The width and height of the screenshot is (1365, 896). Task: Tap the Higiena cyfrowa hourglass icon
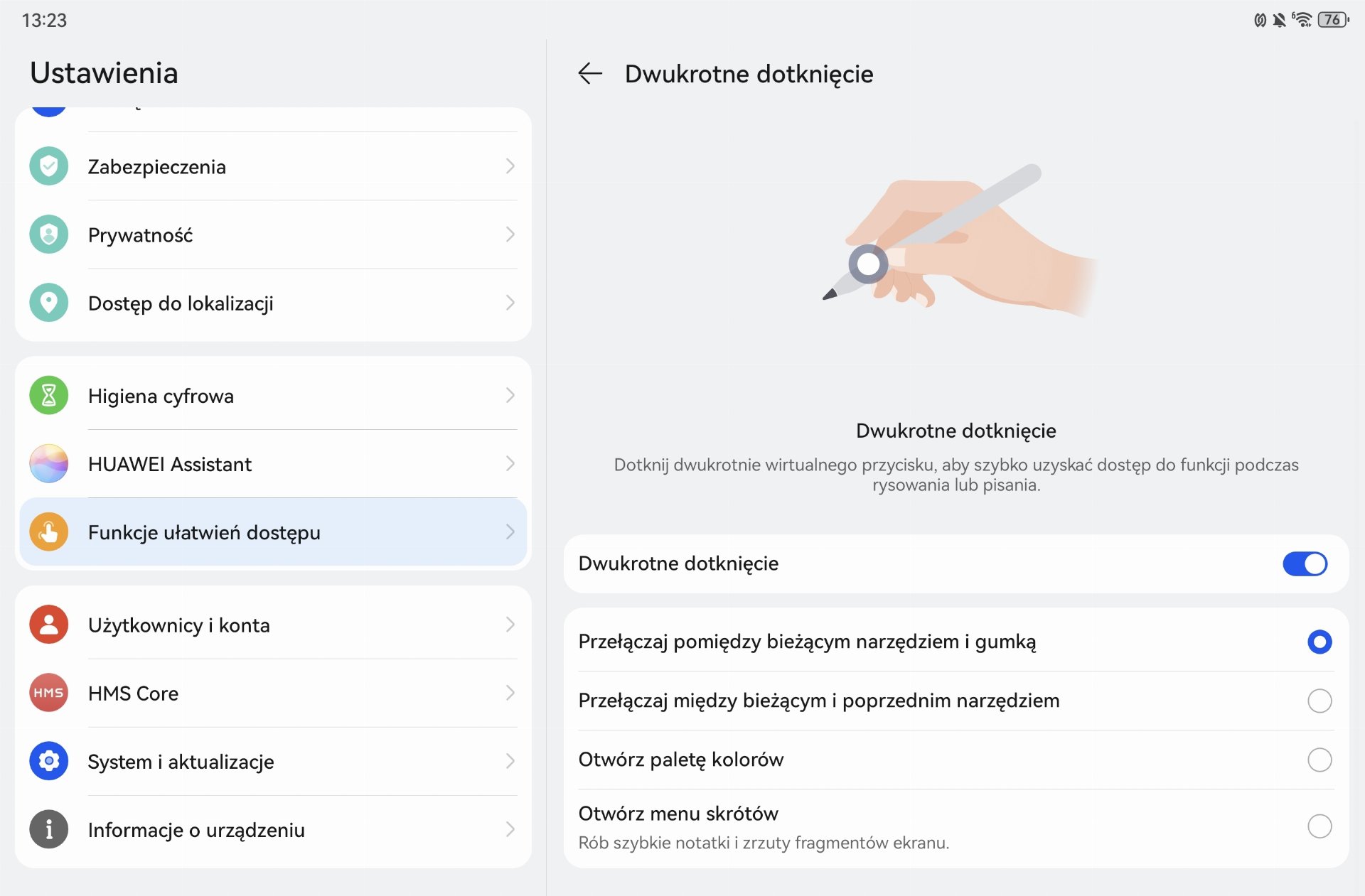(x=48, y=395)
